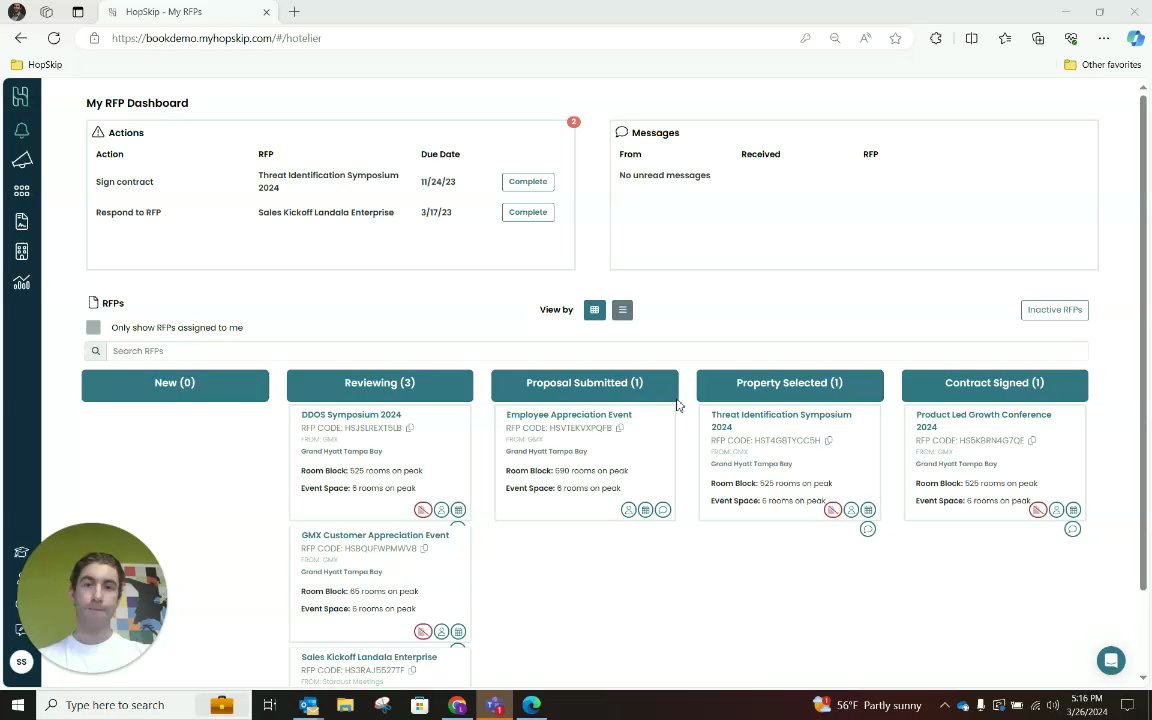Open GMX Customer Appreciation Event RFP
Viewport: 1152px width, 720px height.
tap(375, 535)
